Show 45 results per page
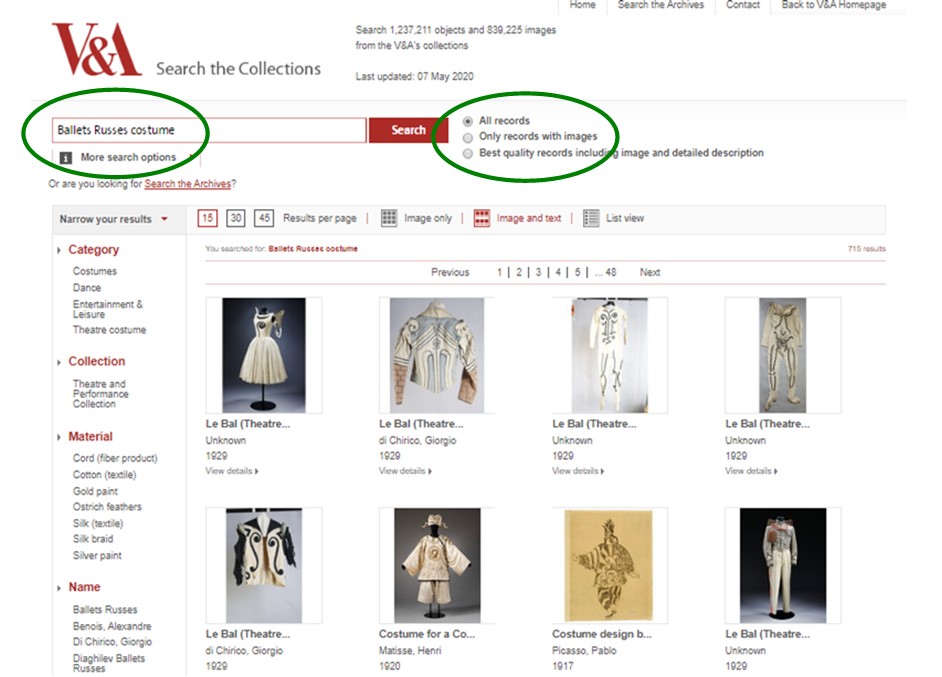The height and width of the screenshot is (677, 942). [x=264, y=218]
